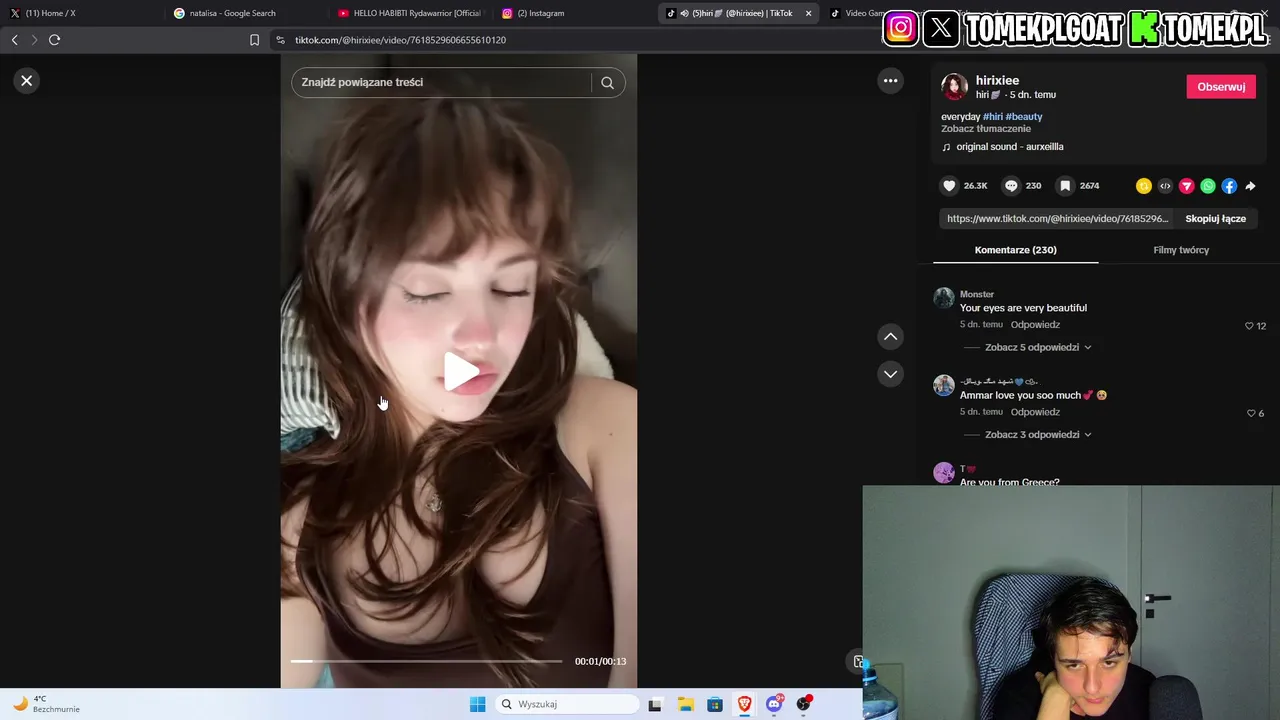Save video with the bookmark icon
This screenshot has height=720, width=1280.
(x=1066, y=186)
